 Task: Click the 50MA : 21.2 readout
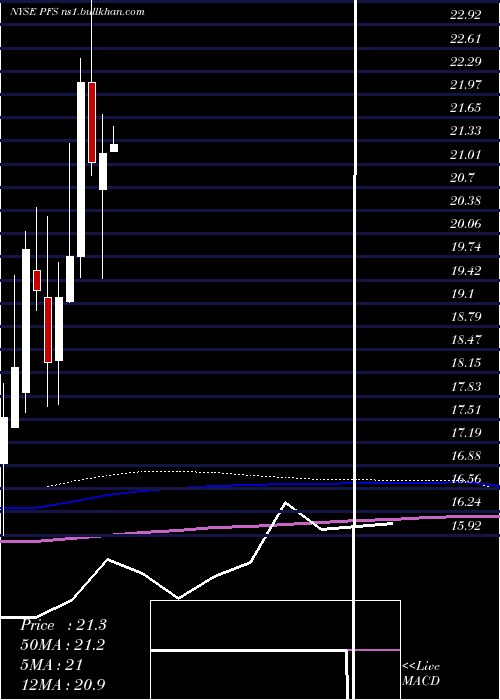[62, 645]
